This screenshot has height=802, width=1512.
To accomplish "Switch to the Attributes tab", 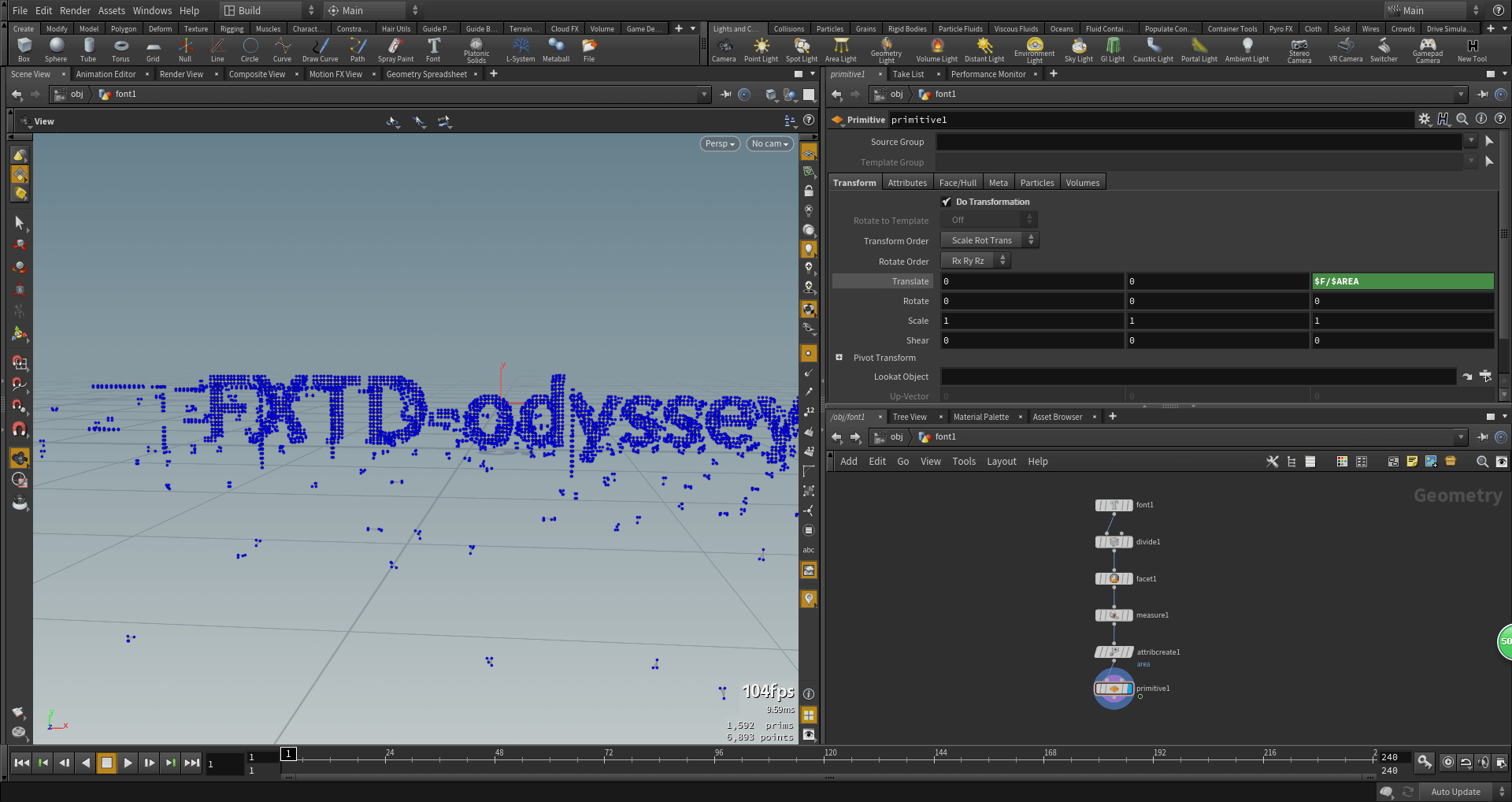I will pos(907,183).
